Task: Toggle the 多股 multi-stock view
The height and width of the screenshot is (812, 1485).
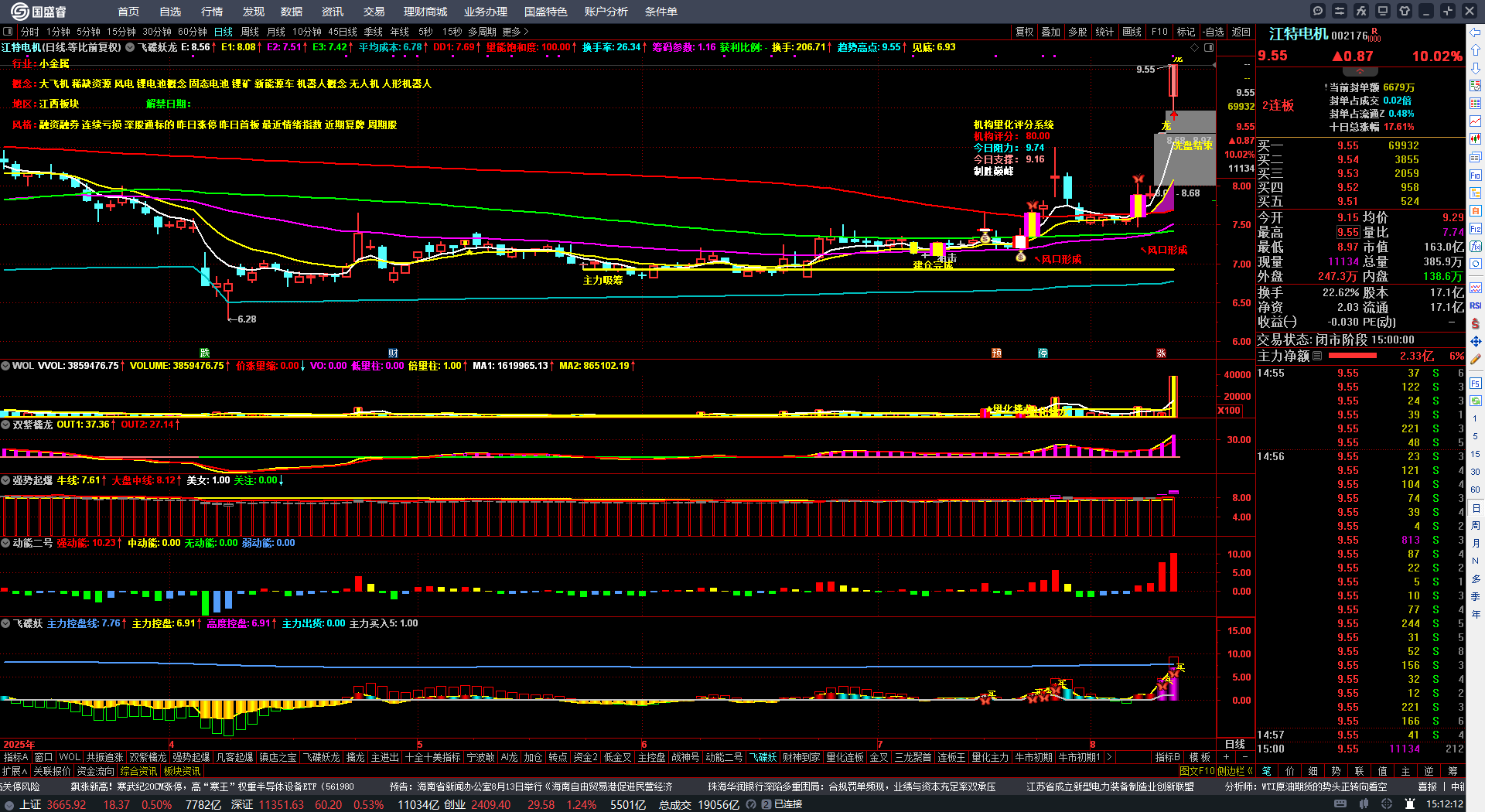Action: [1077, 32]
